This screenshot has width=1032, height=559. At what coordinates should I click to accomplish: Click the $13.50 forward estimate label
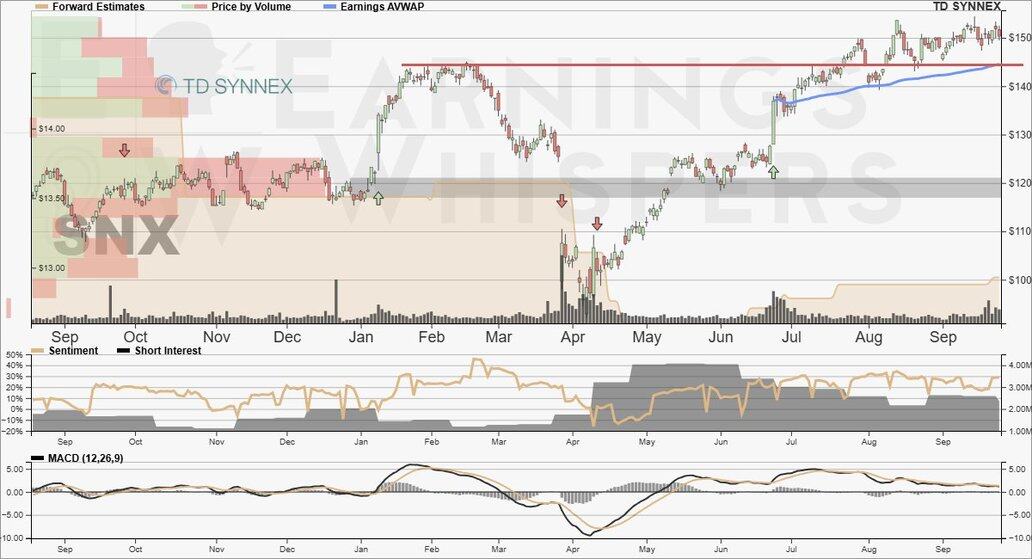[51, 198]
